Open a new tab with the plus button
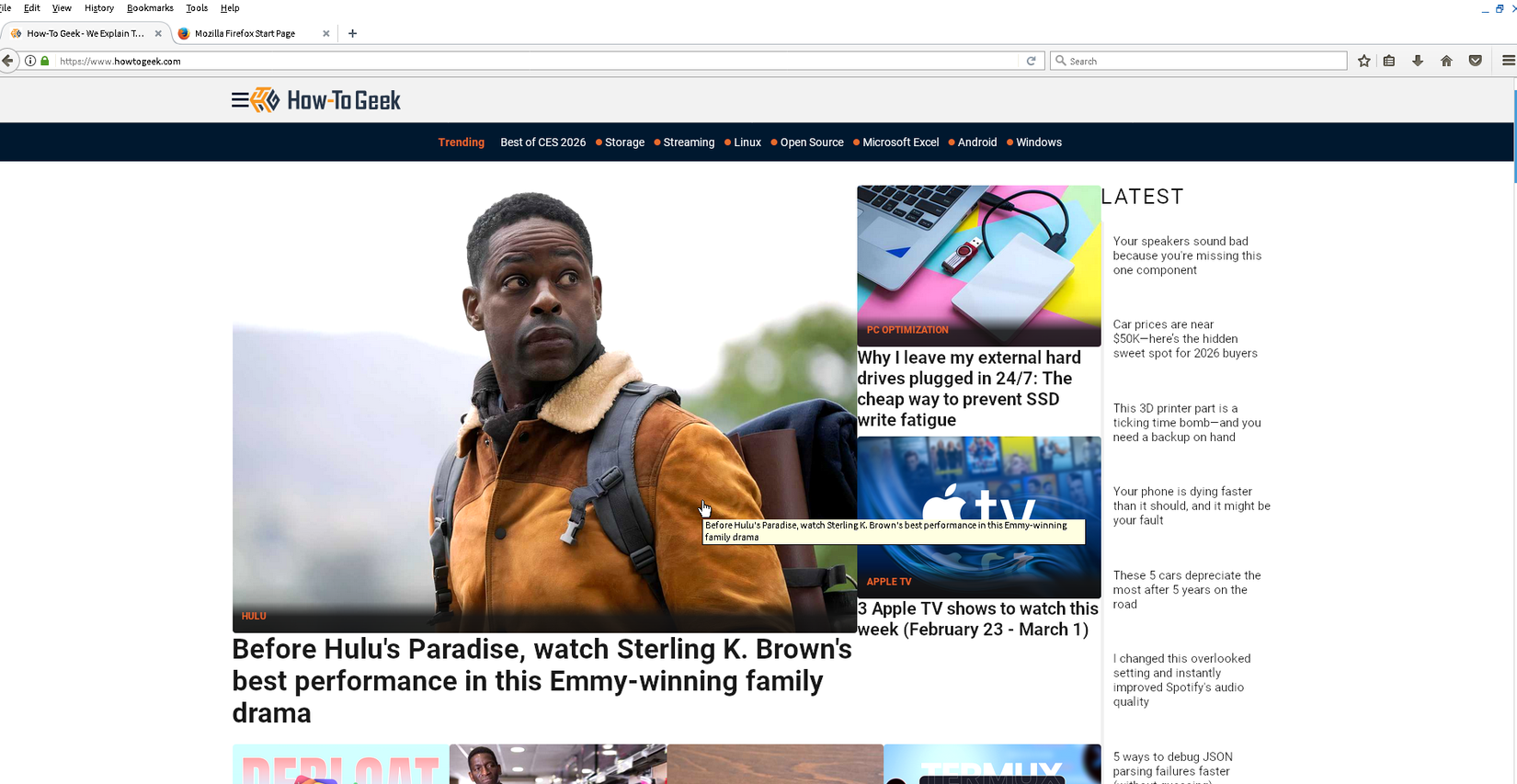This screenshot has width=1517, height=784. (x=352, y=33)
